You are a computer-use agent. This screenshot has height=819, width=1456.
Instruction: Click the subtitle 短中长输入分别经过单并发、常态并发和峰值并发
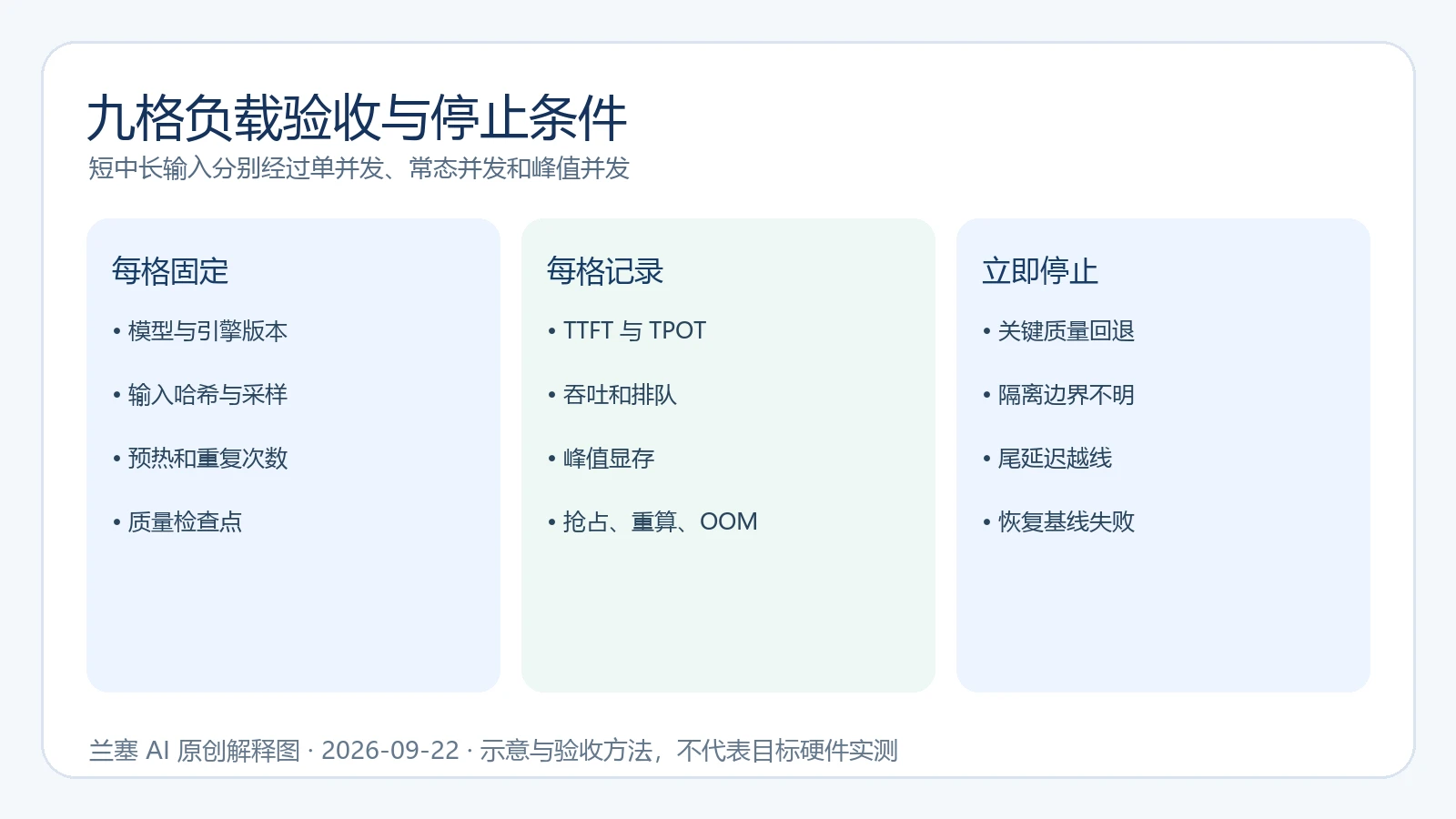pyautogui.click(x=359, y=168)
